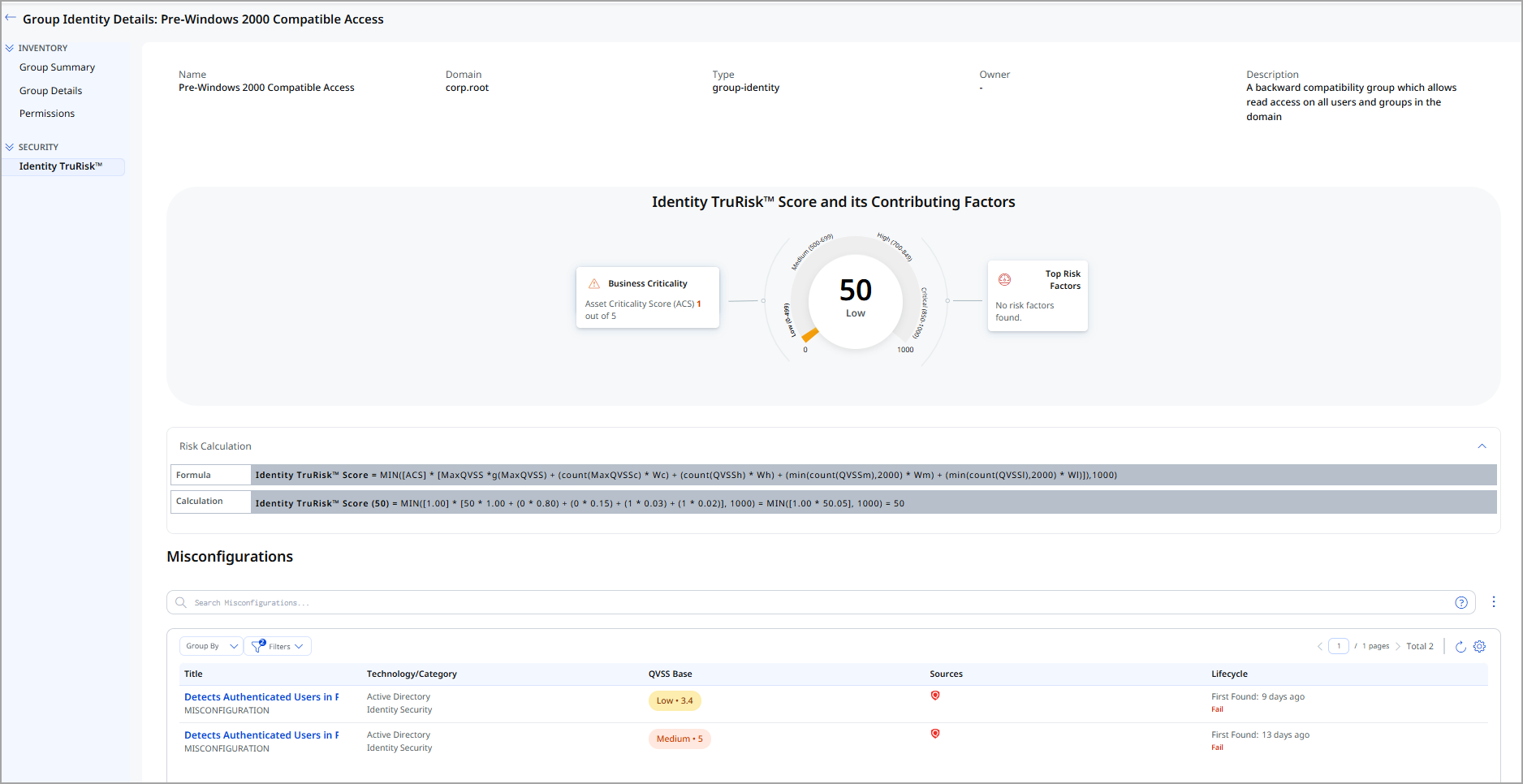Click the source shield icon in first row
Image resolution: width=1523 pixels, height=784 pixels.
pos(935,696)
